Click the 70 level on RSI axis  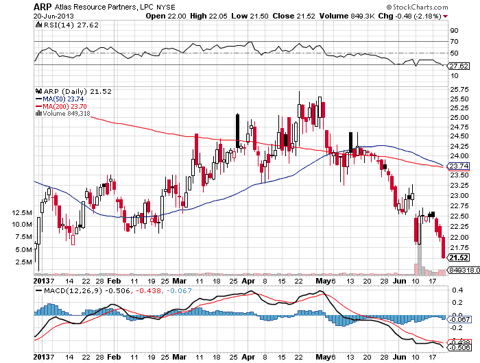[x=454, y=42]
